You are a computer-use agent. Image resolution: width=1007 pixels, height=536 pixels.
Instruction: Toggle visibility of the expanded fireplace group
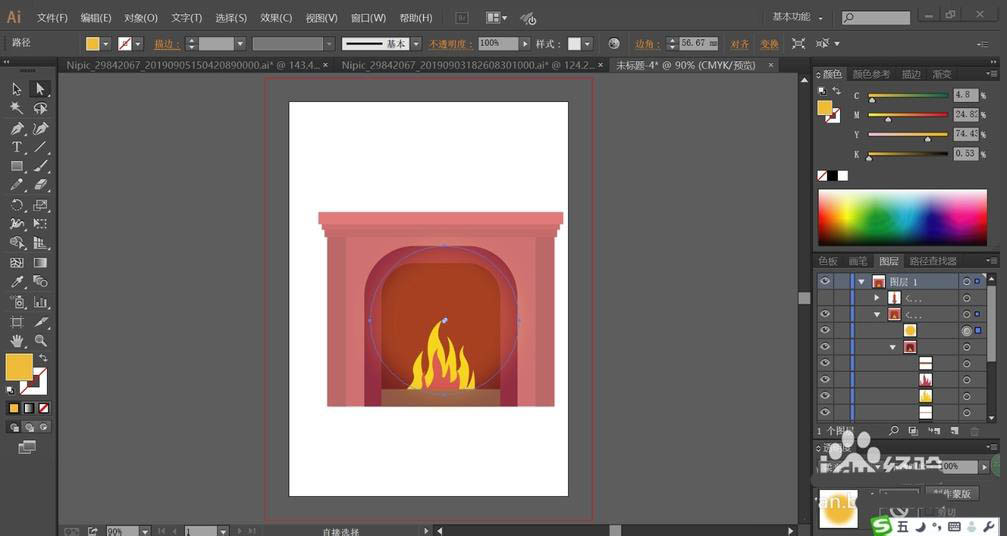pyautogui.click(x=825, y=314)
